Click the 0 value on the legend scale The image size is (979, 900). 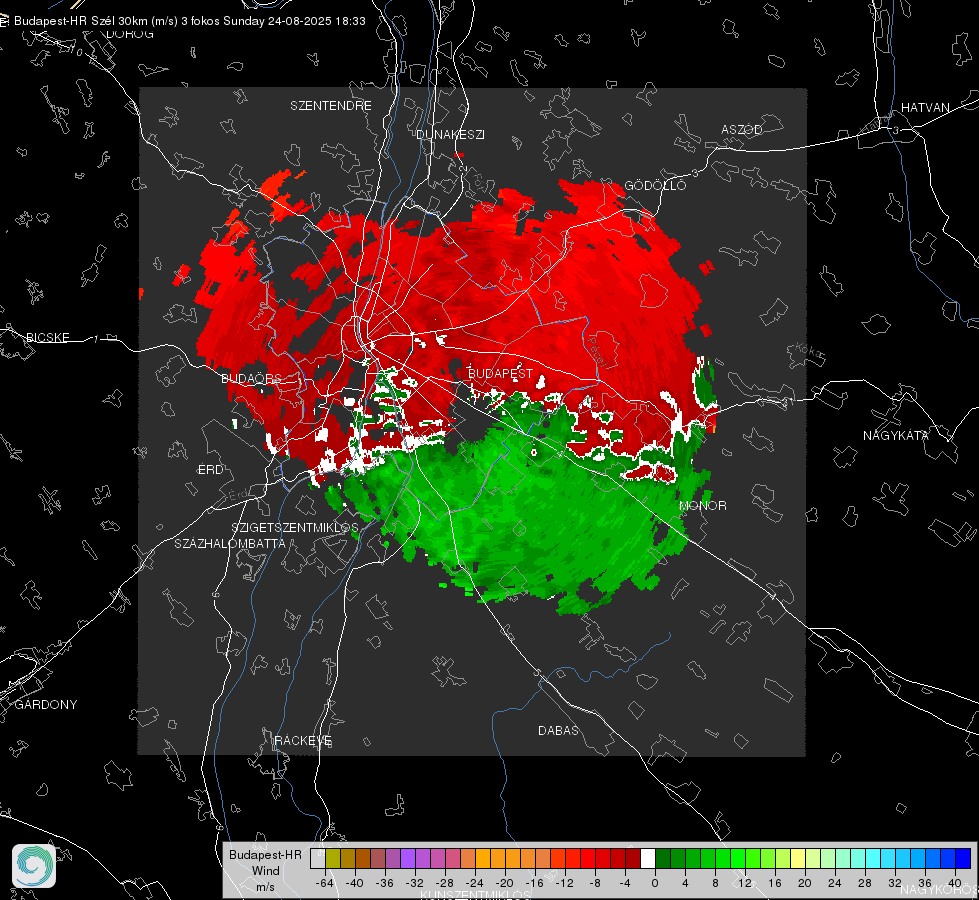point(654,883)
